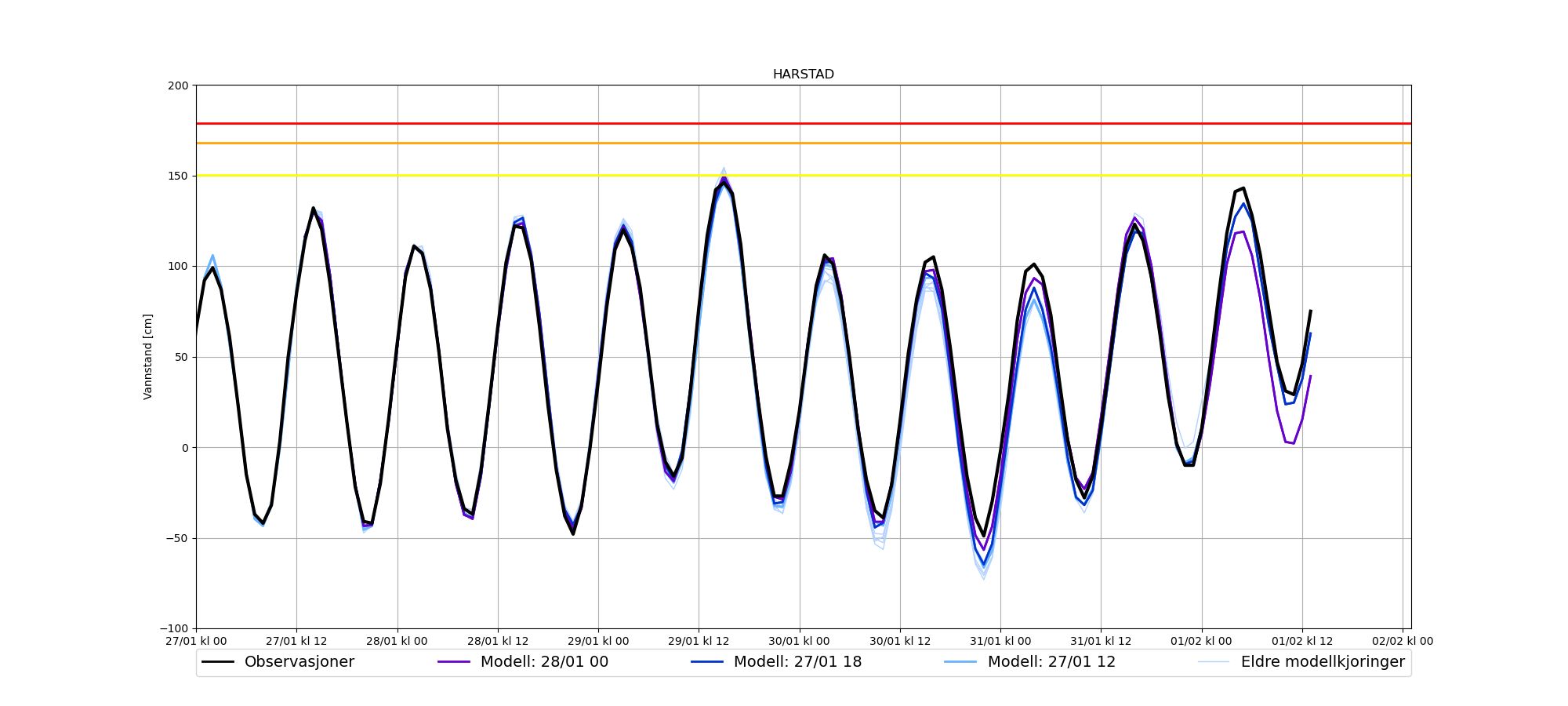Click the y-axis value −50

177,538
